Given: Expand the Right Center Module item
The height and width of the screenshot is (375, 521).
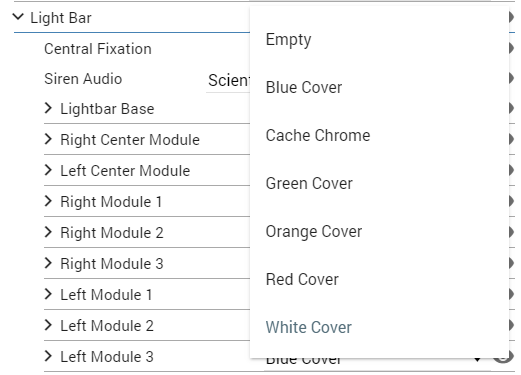Looking at the screenshot, I should coord(48,139).
